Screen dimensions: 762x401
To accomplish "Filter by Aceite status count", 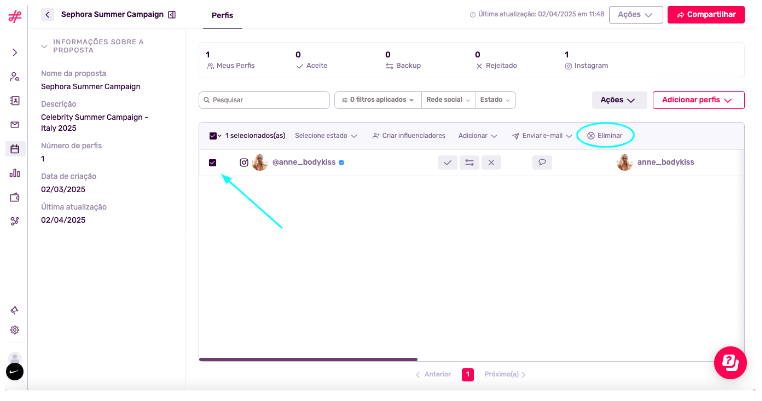I will pyautogui.click(x=312, y=60).
